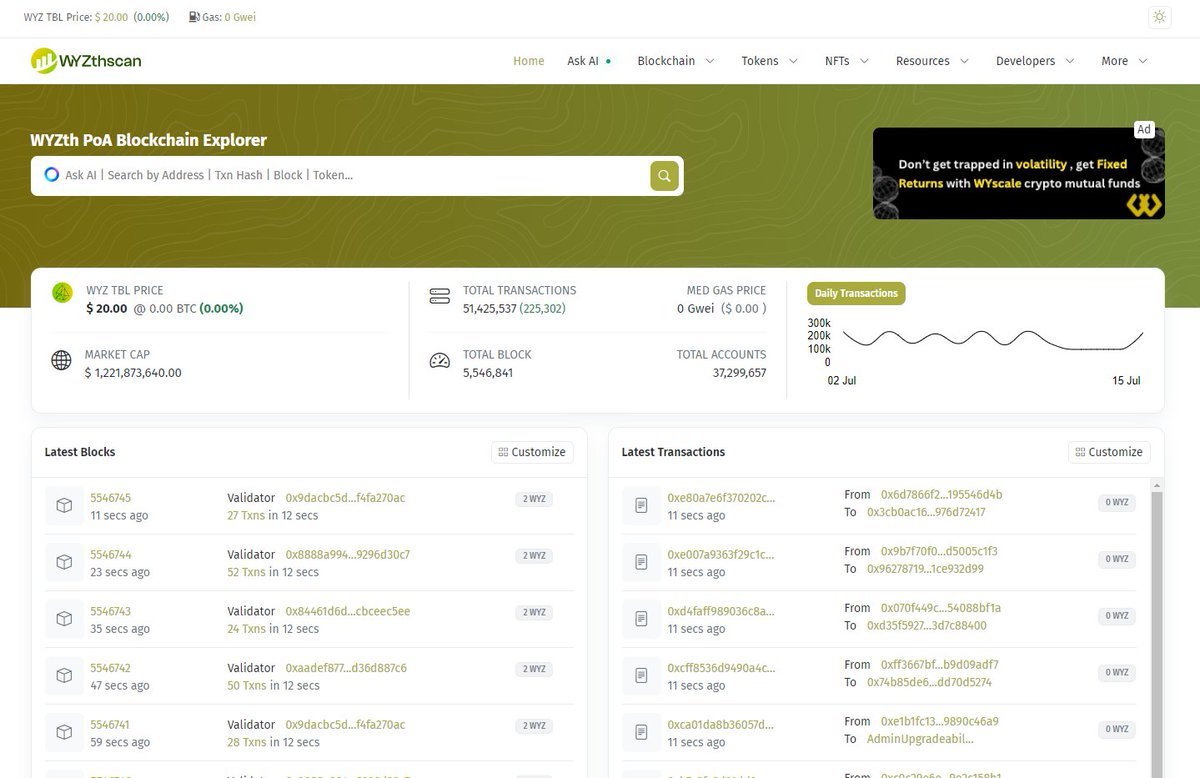Click the Ad label badge
This screenshot has height=778, width=1200.
pos(1144,129)
